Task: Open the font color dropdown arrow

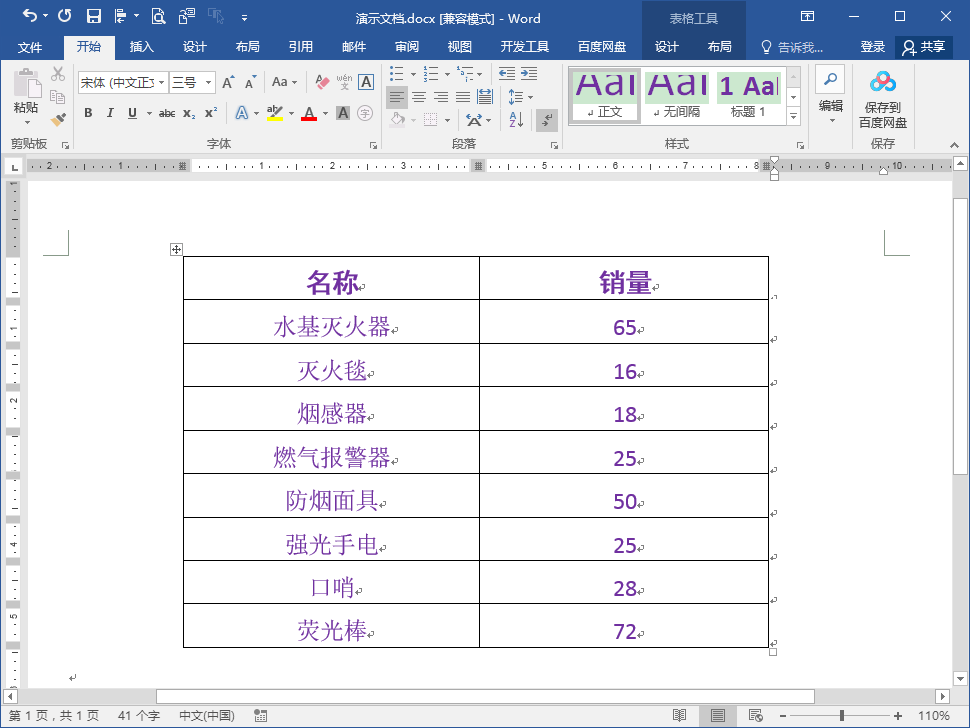Action: tap(325, 113)
